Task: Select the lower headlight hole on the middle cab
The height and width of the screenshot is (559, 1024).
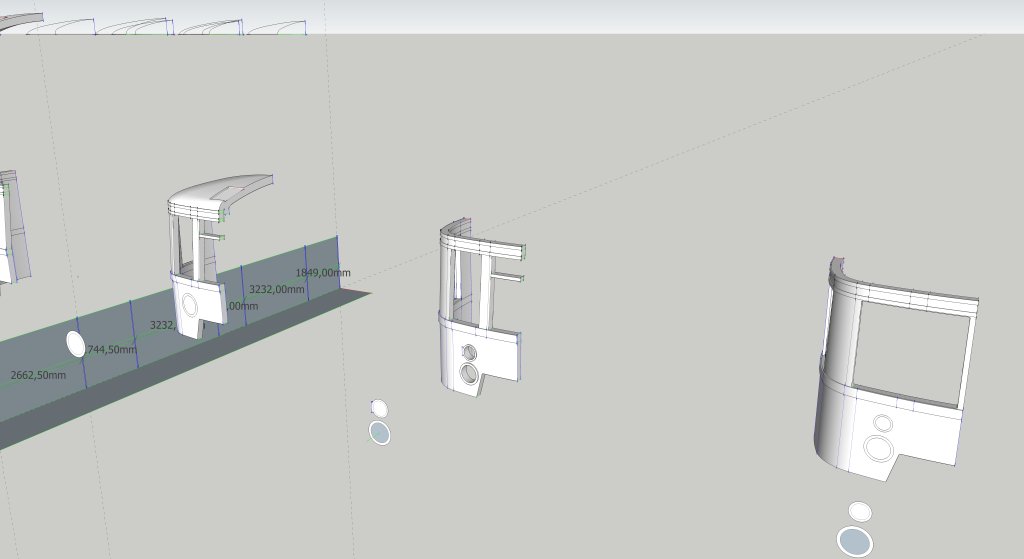Action: coord(469,374)
